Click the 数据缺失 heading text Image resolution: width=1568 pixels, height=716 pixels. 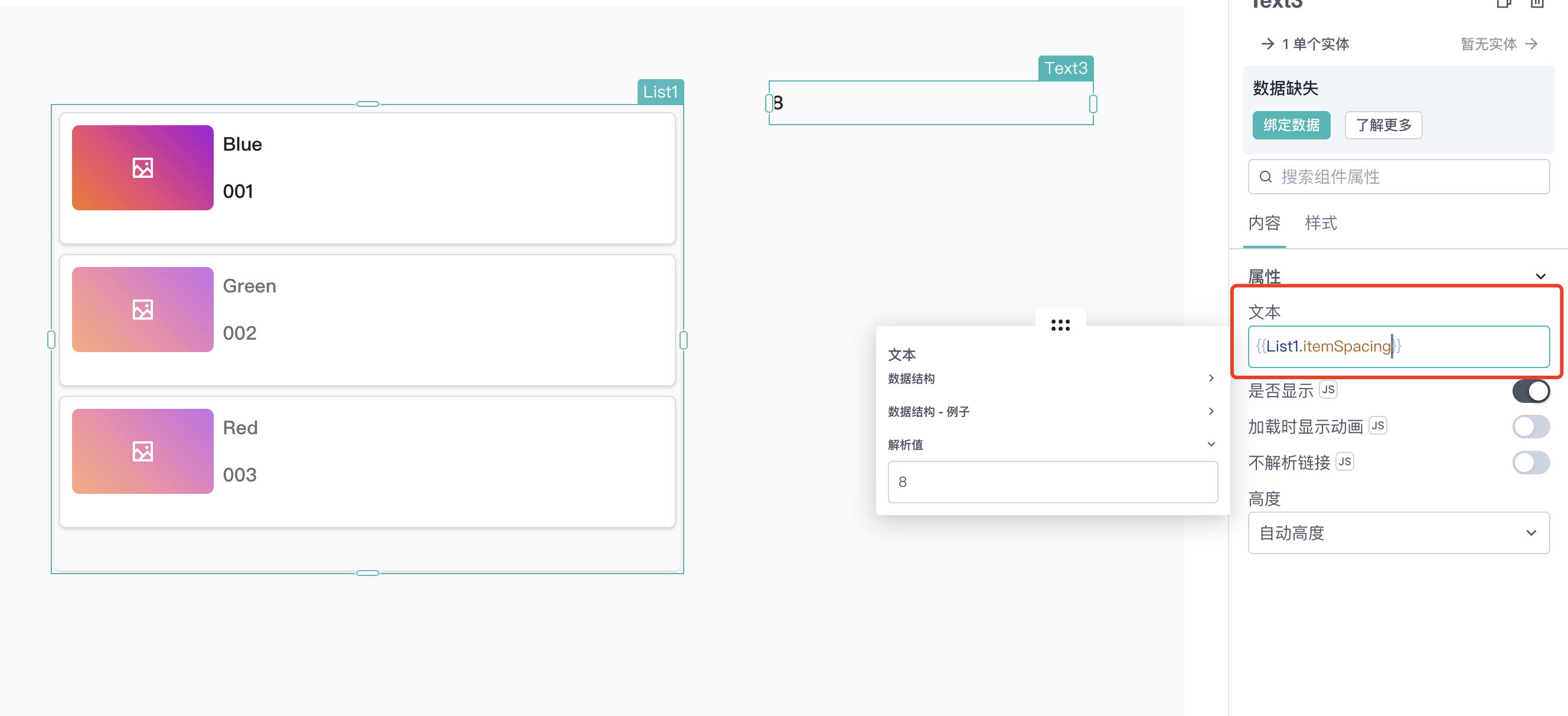click(1285, 89)
